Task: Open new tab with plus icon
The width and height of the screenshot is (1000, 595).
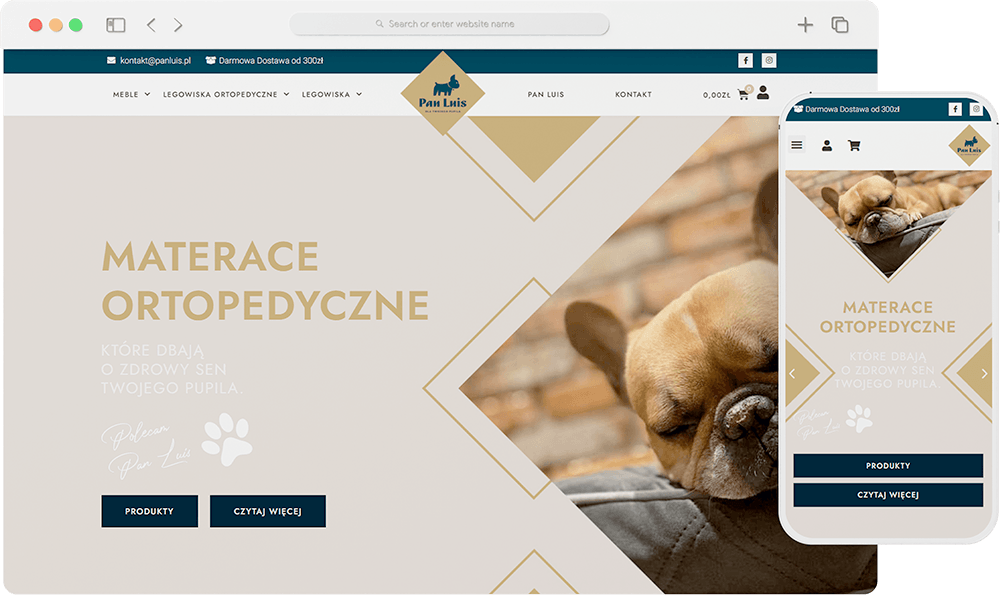Action: 805,25
